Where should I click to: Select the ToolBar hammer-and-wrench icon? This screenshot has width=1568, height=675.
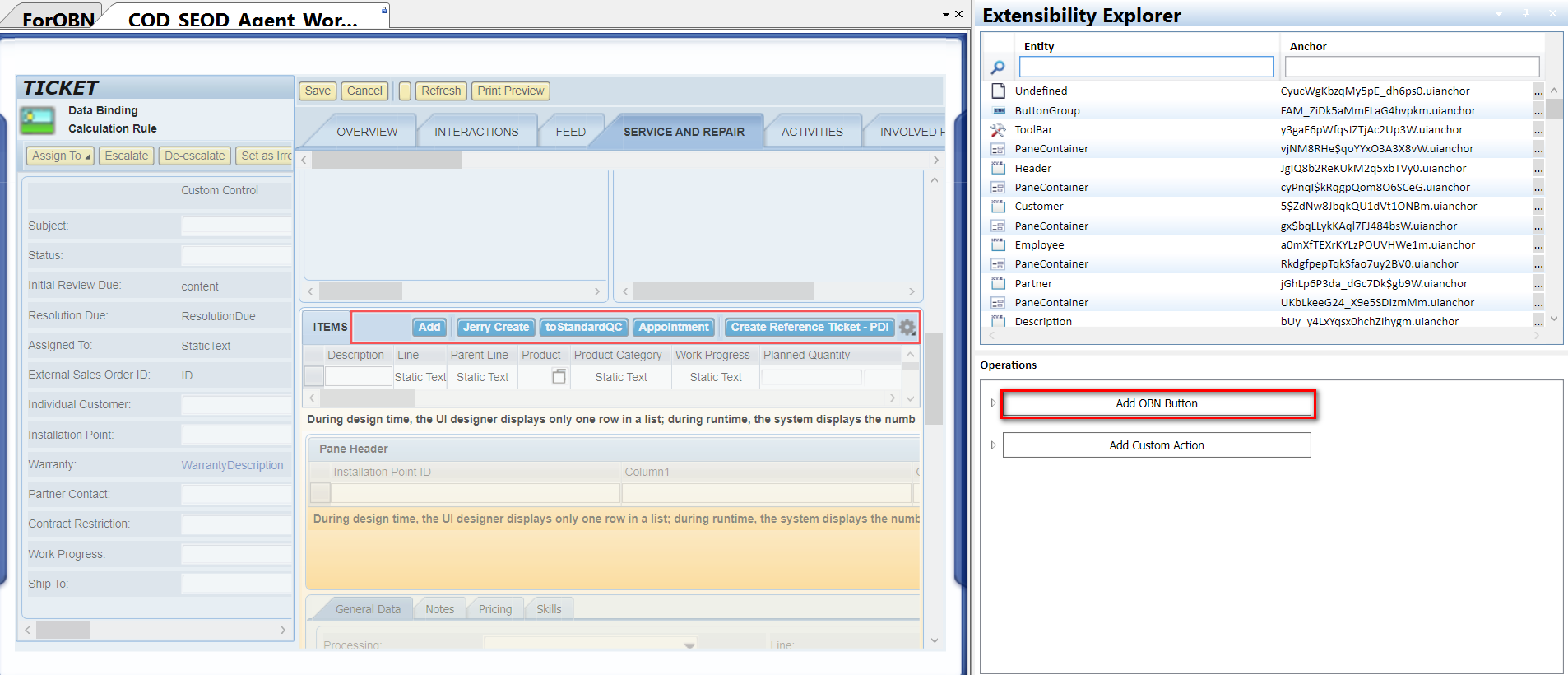pyautogui.click(x=998, y=129)
